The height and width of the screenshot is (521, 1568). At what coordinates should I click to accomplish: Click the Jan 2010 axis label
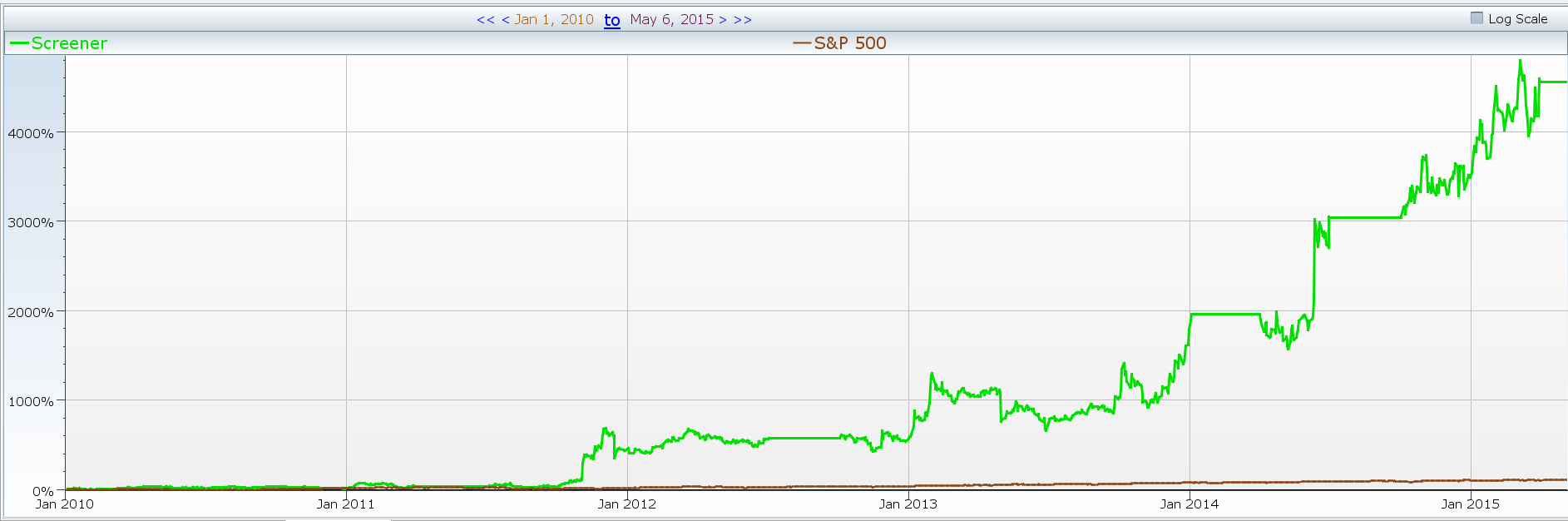point(65,504)
